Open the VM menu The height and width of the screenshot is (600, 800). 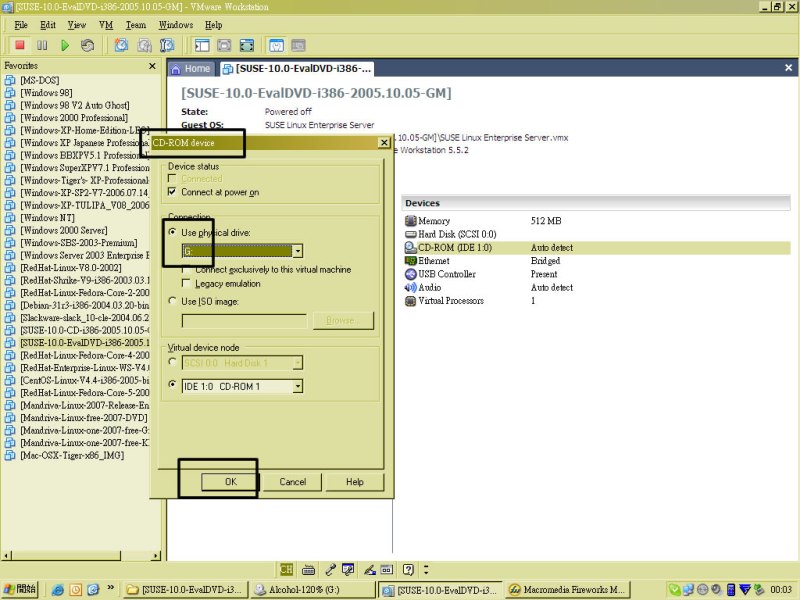pos(106,25)
